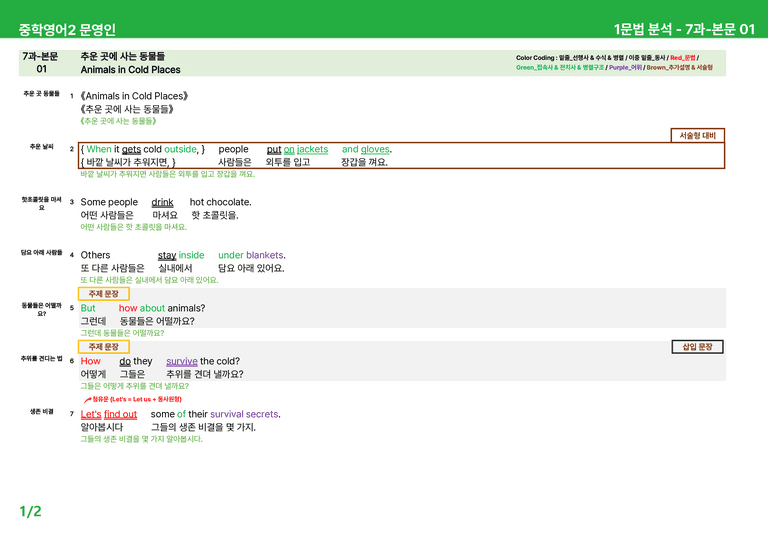Viewport: 768px width, 543px height.
Task: Click the "Purple_어휘" legend entry
Action: coord(625,68)
